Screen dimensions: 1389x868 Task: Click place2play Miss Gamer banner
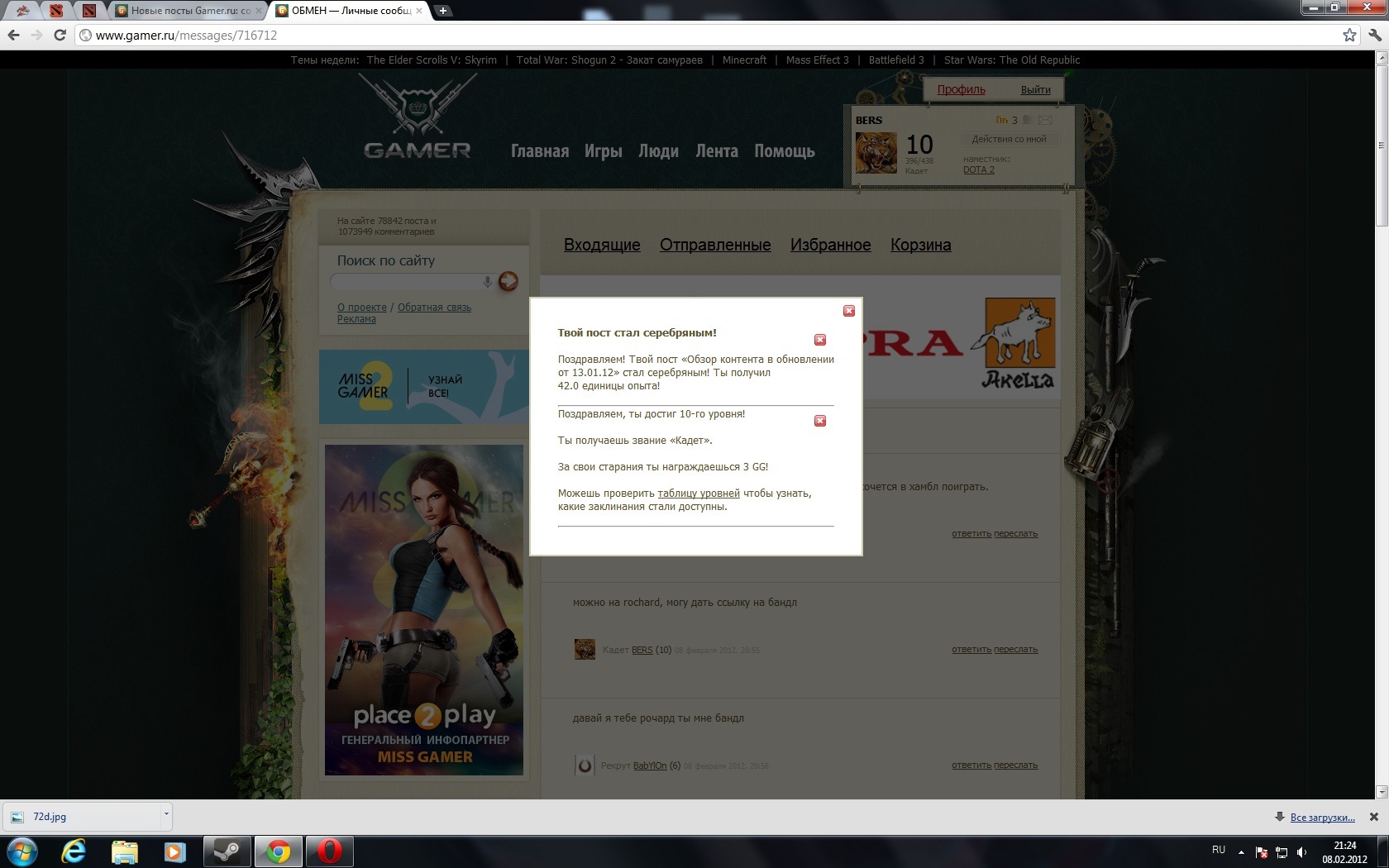click(x=424, y=610)
